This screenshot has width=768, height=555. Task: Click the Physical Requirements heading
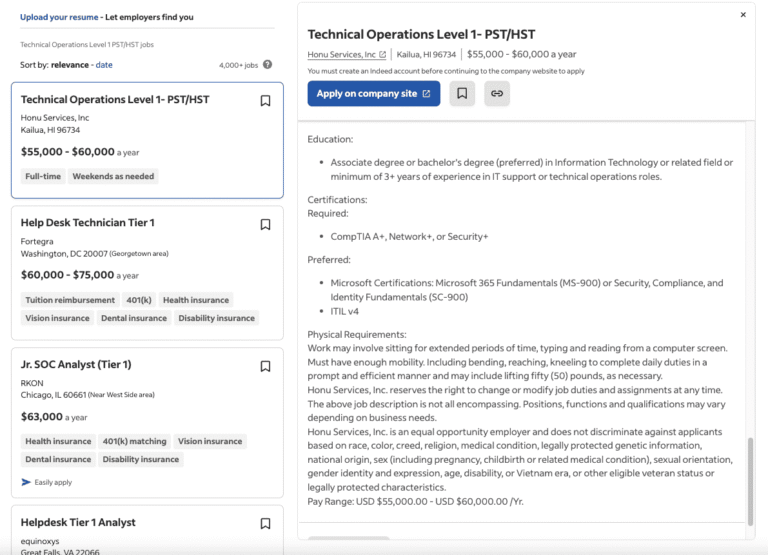tap(357, 335)
